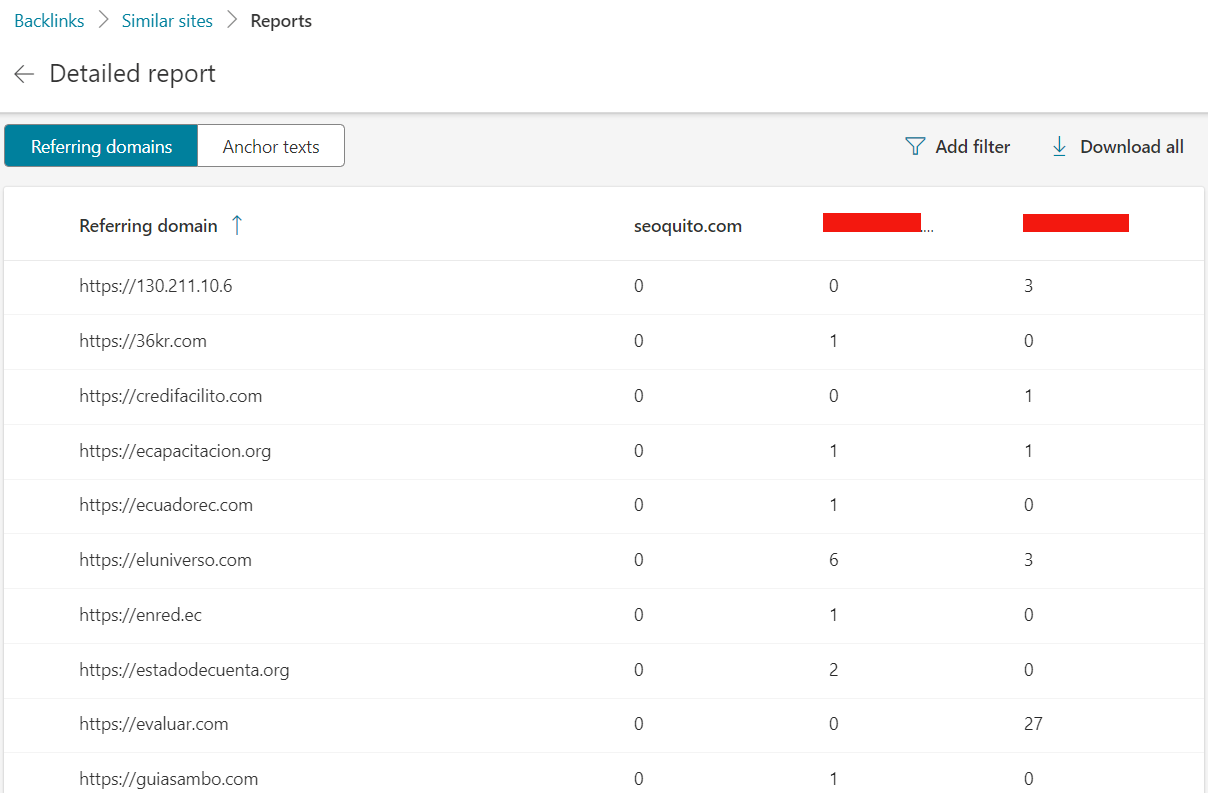1208x793 pixels.
Task: Click value 3 in 130.211.10.6 row
Action: pyautogui.click(x=1028, y=286)
